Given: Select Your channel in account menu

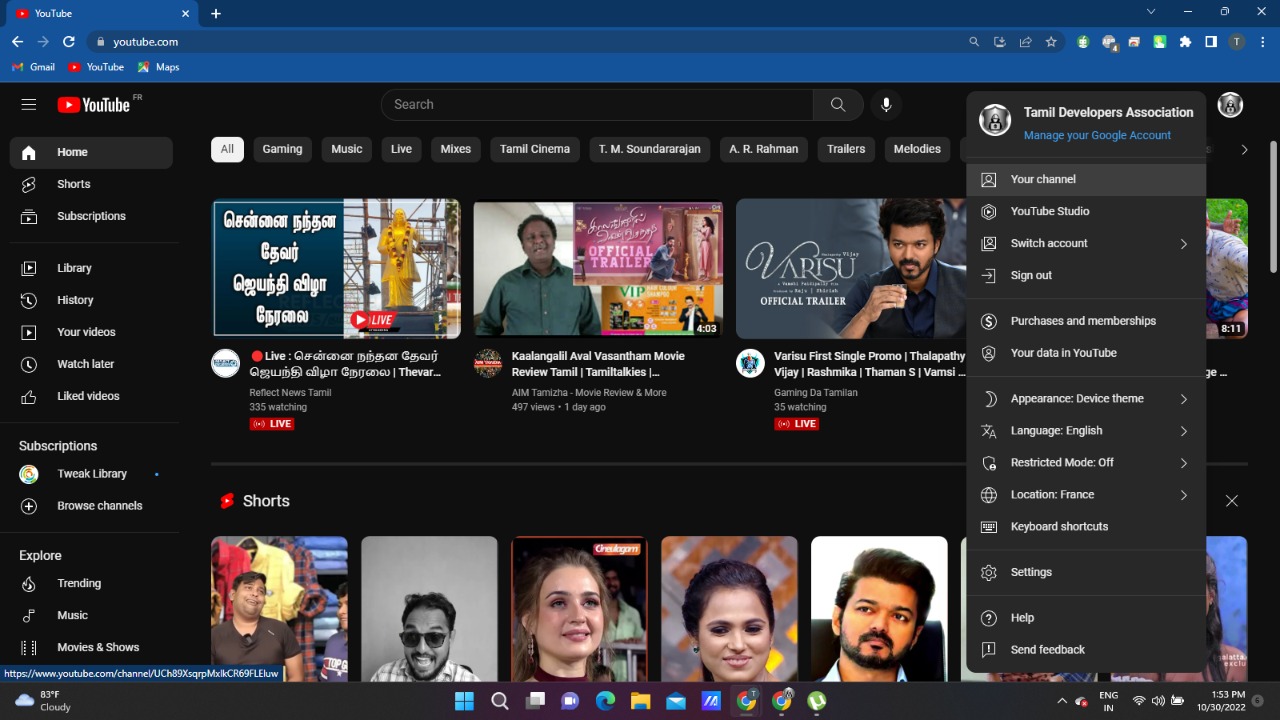Looking at the screenshot, I should 1086,179.
